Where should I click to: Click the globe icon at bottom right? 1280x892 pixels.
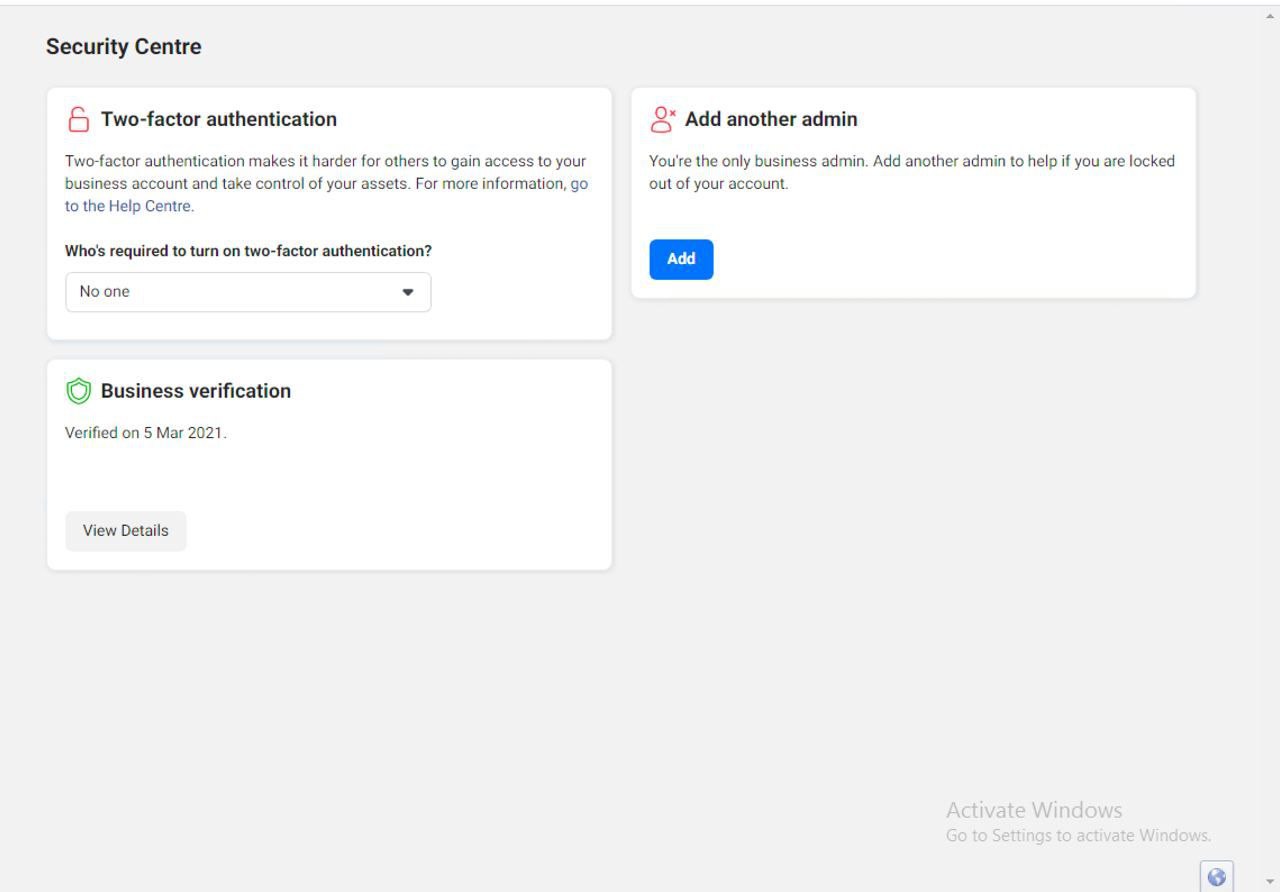point(1217,877)
